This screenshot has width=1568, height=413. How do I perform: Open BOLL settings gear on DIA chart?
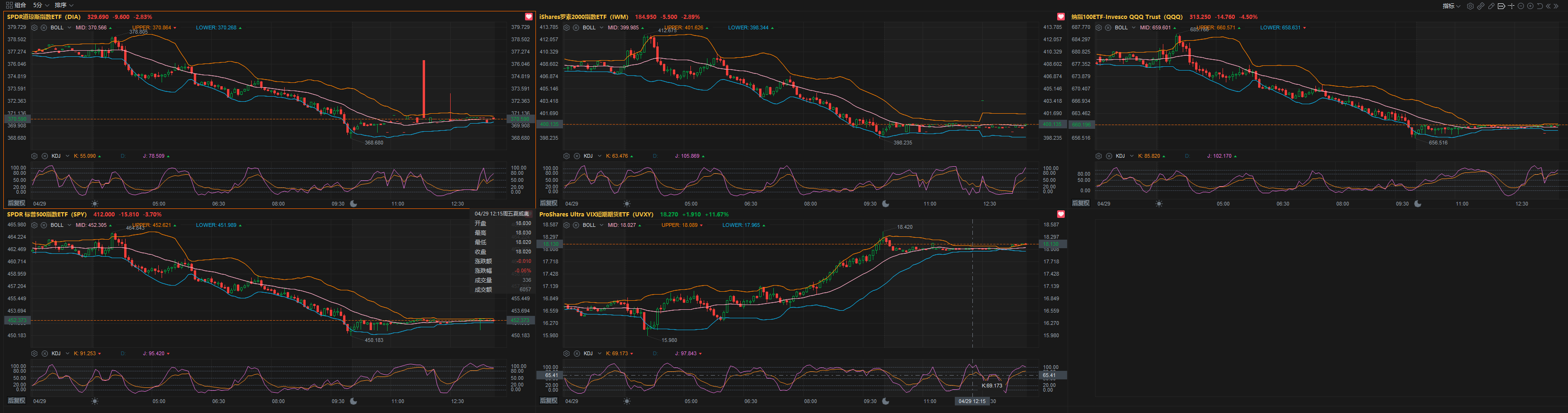click(x=35, y=27)
